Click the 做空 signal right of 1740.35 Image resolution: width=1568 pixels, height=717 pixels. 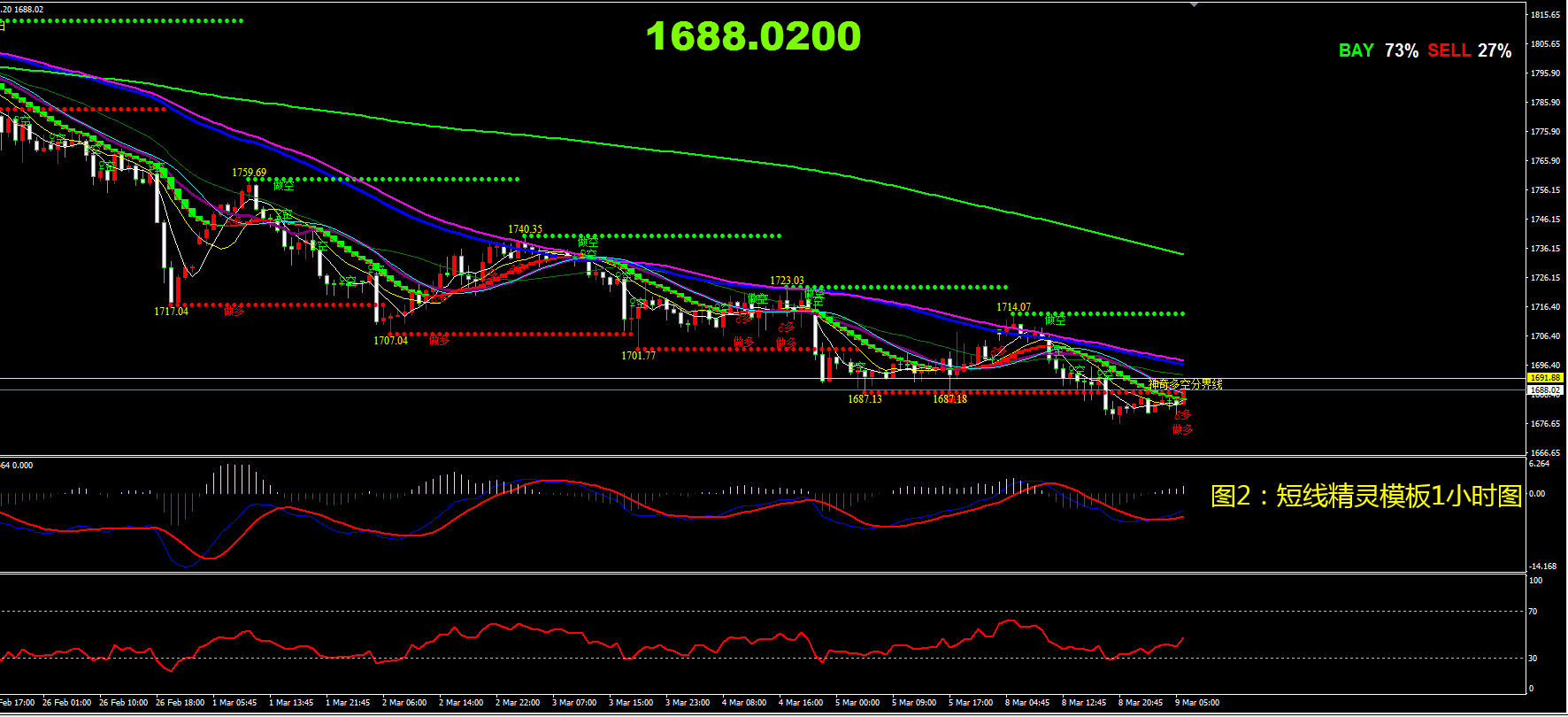tap(588, 241)
